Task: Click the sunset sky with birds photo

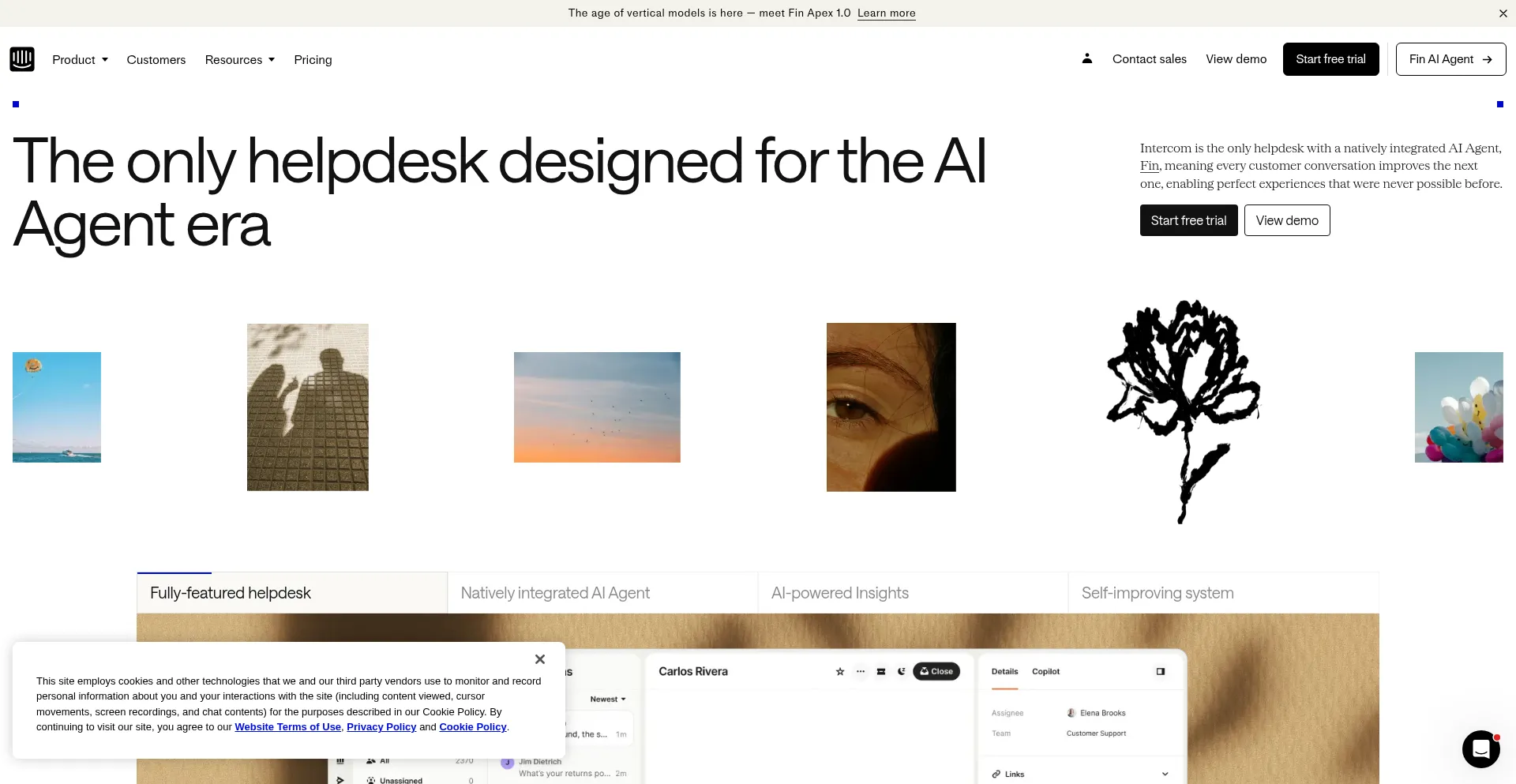Action: [x=597, y=407]
